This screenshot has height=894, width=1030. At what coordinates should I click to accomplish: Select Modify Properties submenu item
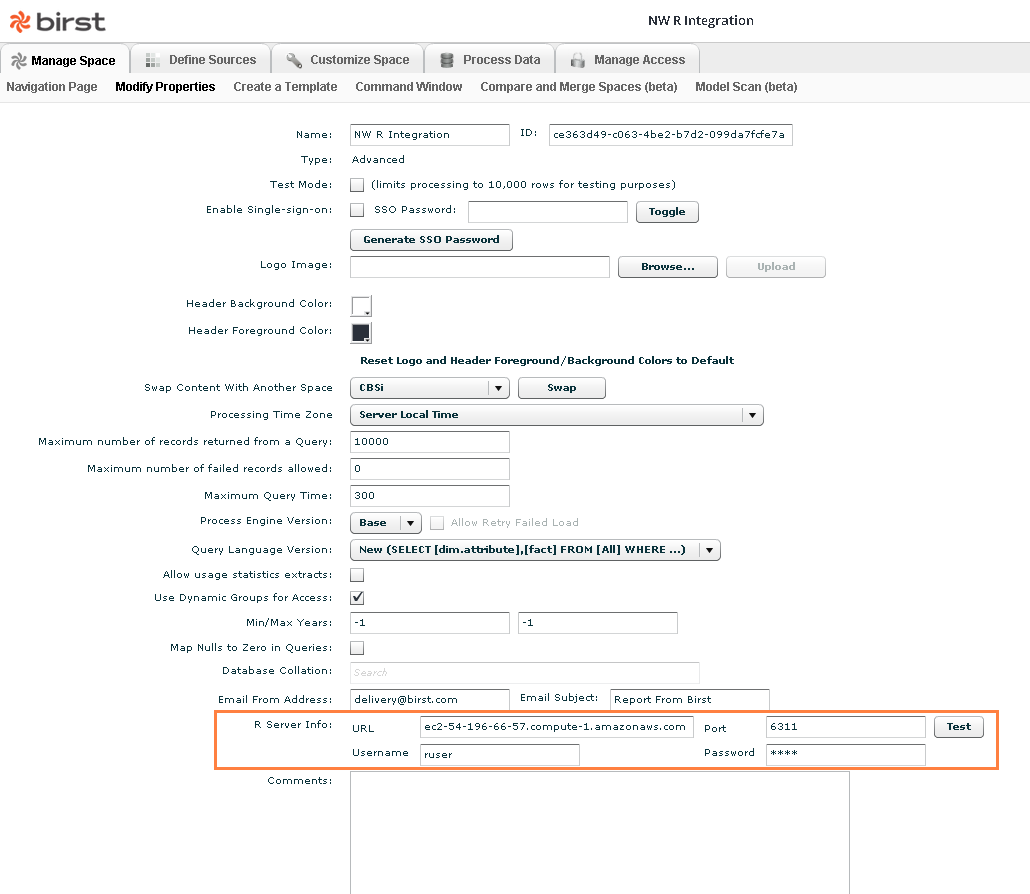pos(165,87)
